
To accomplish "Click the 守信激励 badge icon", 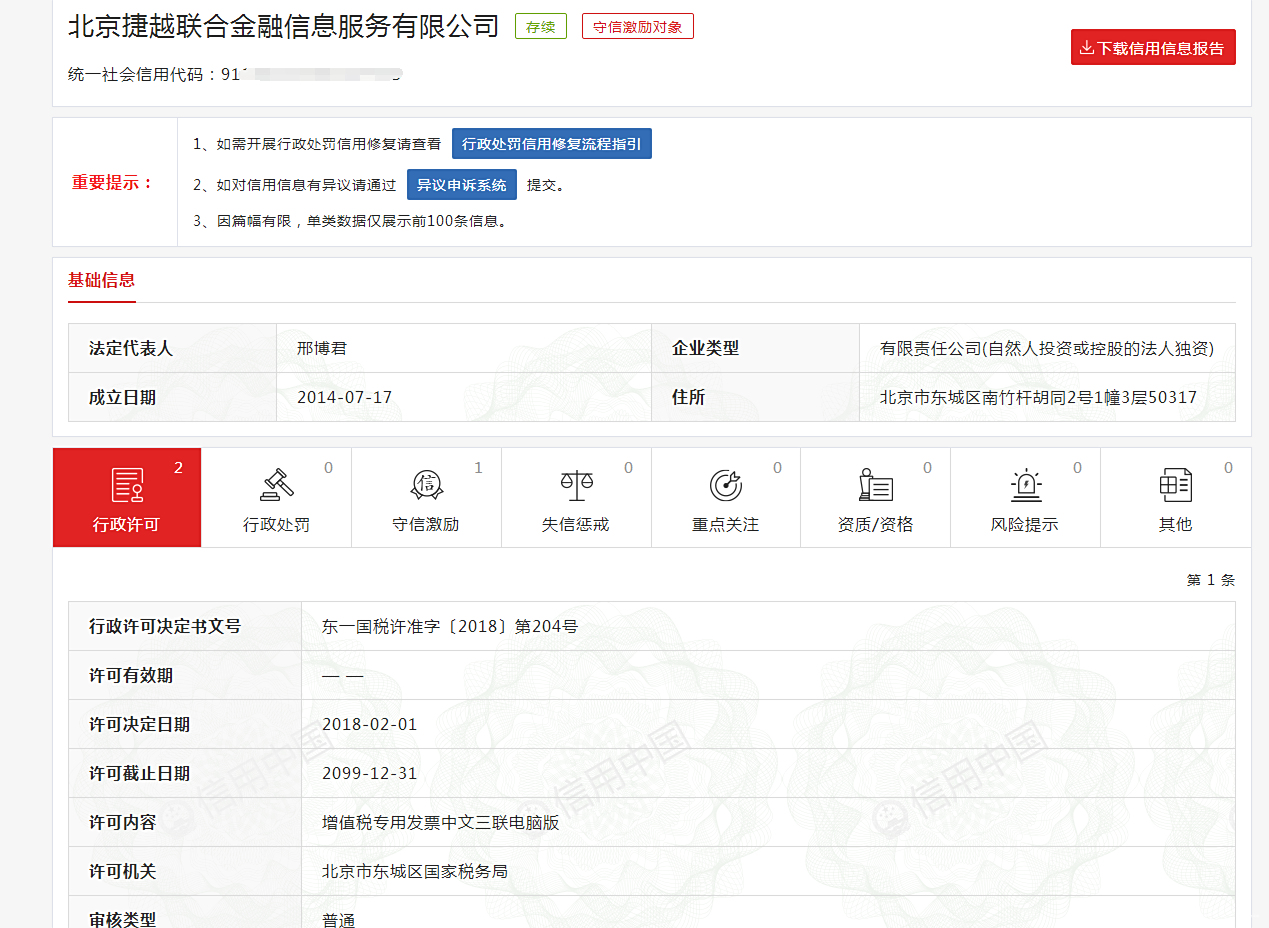I will pyautogui.click(x=426, y=485).
